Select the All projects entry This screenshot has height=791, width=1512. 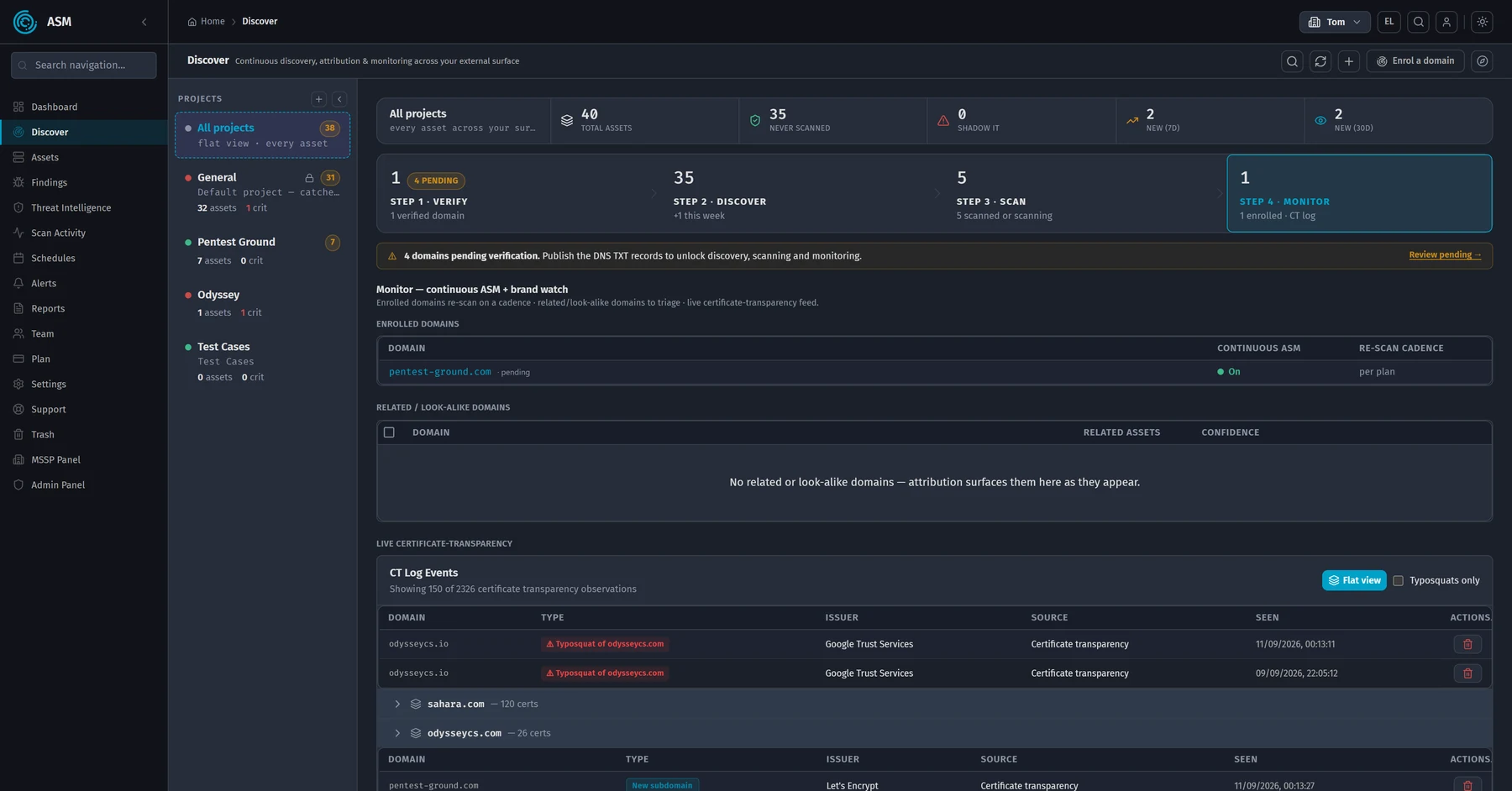tap(262, 135)
